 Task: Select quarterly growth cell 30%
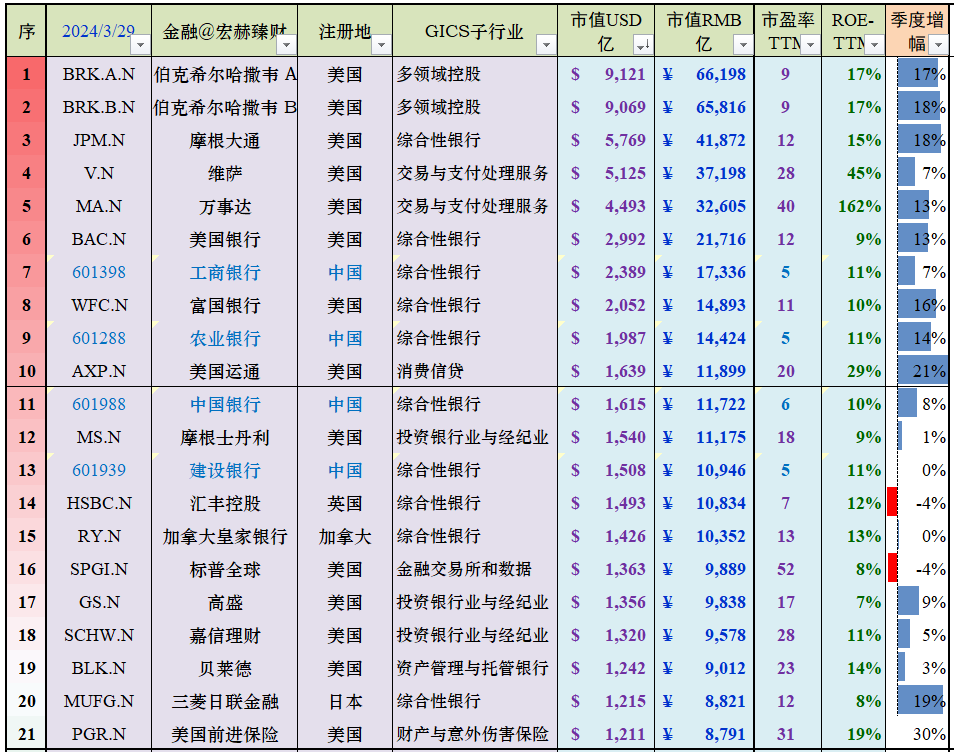pyautogui.click(x=919, y=734)
